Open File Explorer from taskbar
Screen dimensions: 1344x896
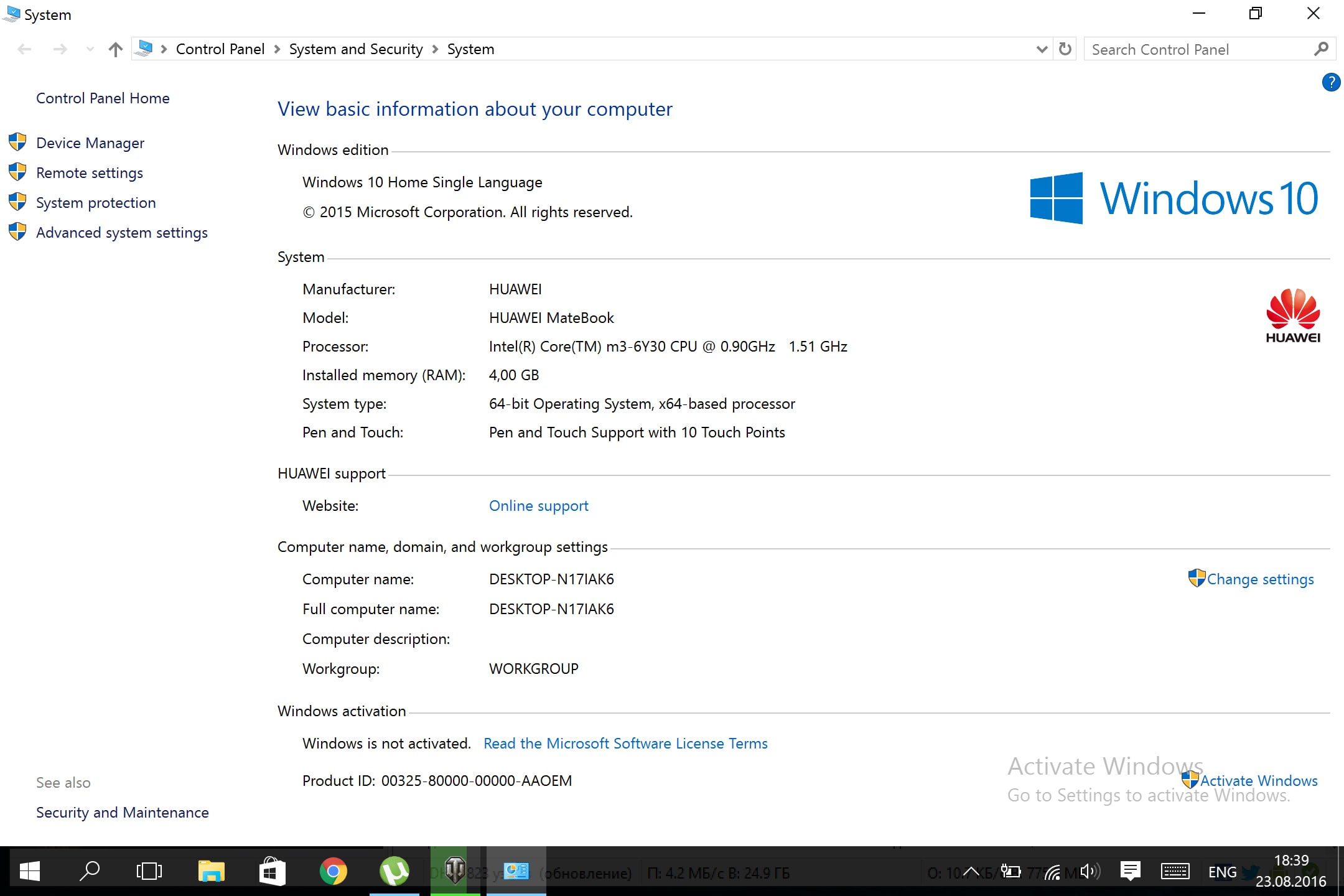[x=211, y=871]
